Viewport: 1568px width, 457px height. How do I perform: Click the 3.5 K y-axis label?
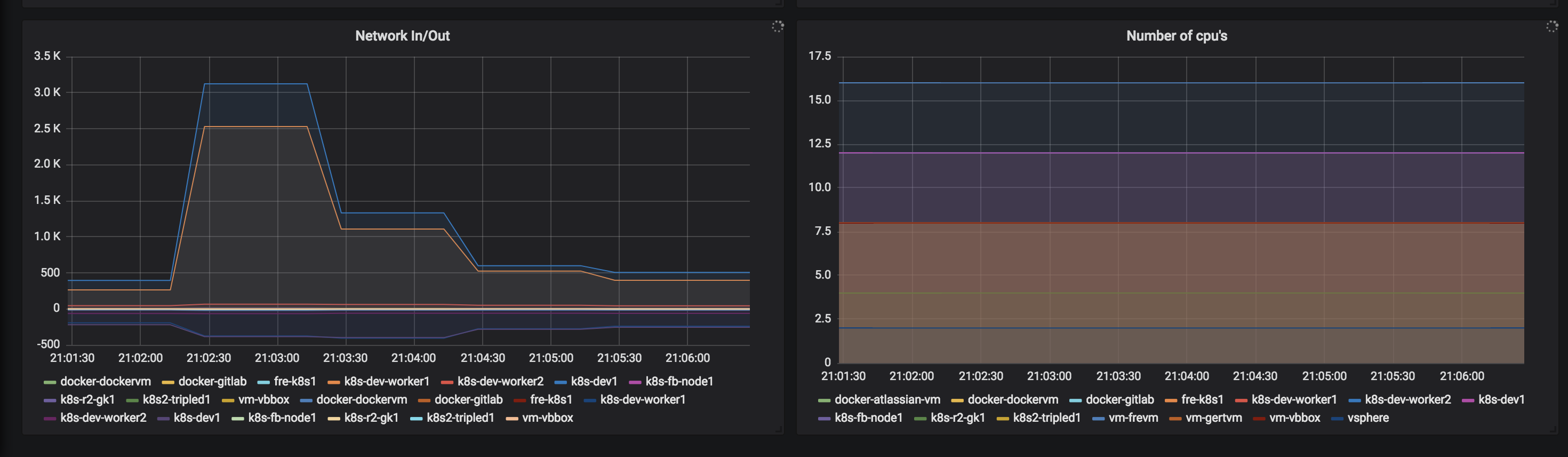pos(47,56)
